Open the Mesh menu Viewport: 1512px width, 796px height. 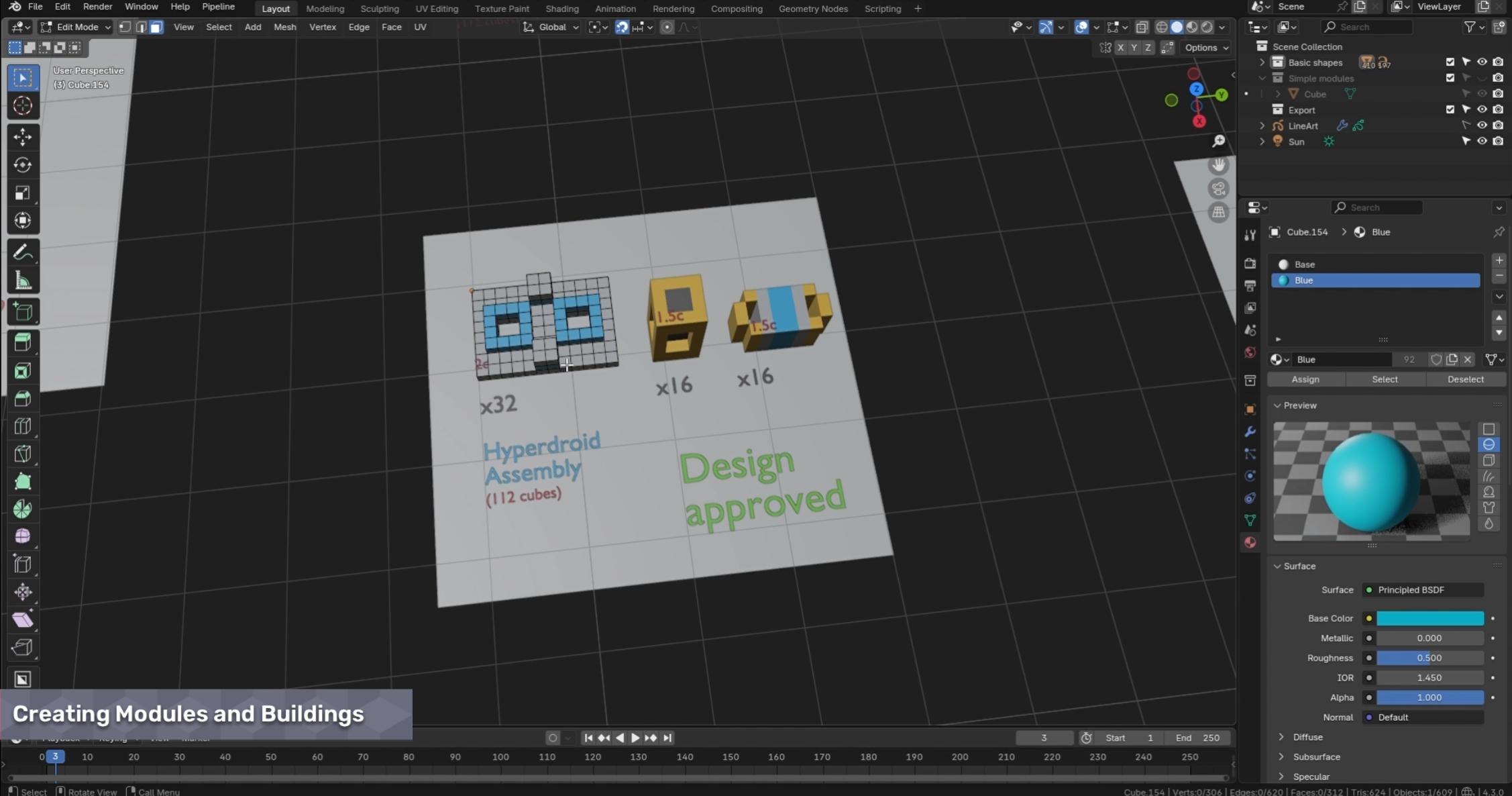pos(284,27)
